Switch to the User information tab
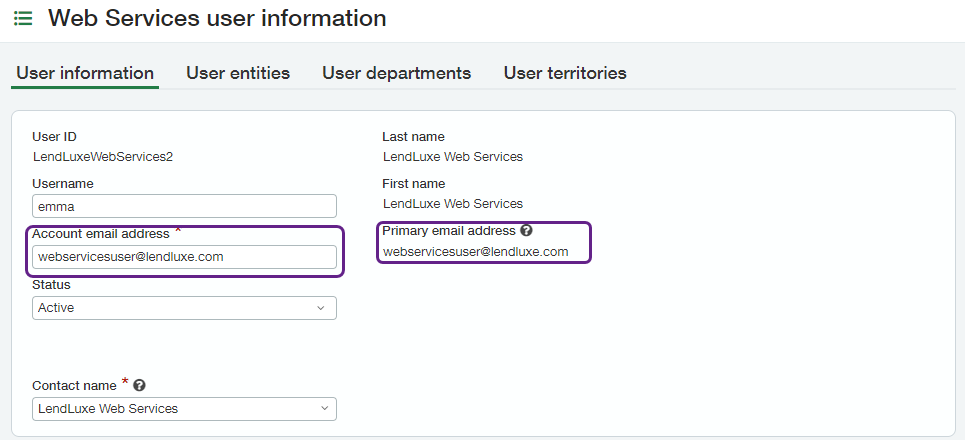The image size is (965, 440). coord(85,73)
